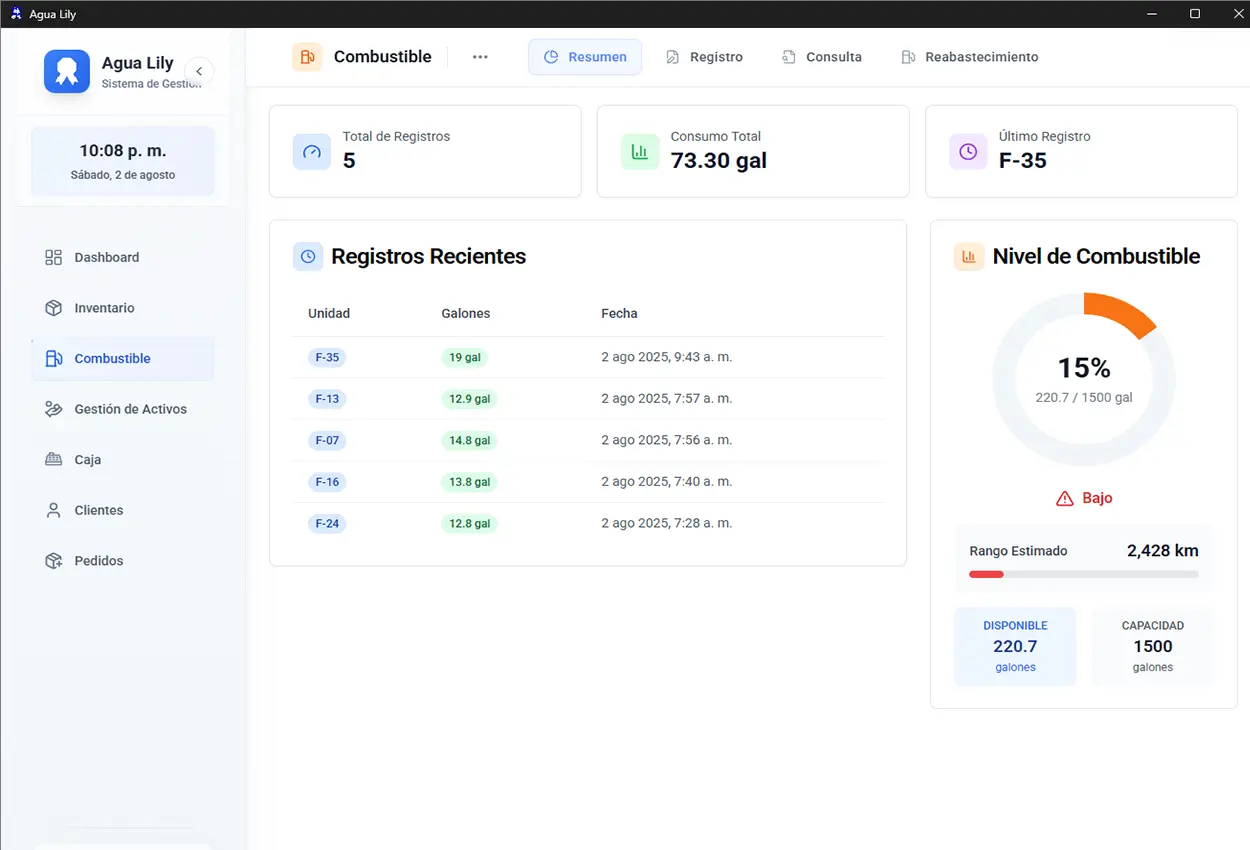Image resolution: width=1250 pixels, height=850 pixels.
Task: Click the F-35 unit badge in table
Action: (327, 357)
